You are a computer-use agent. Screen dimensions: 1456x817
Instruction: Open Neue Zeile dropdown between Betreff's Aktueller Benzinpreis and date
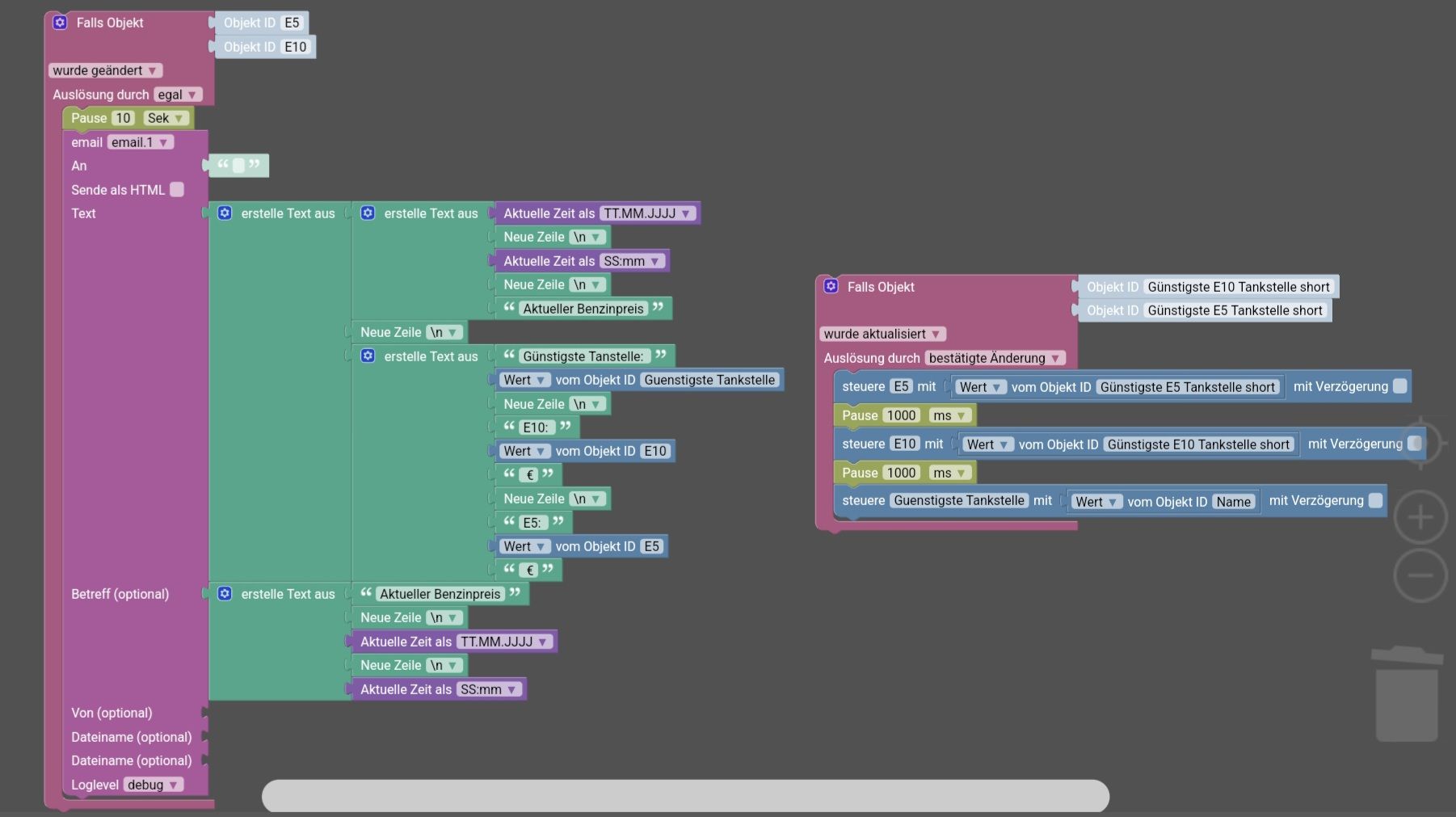tap(444, 617)
